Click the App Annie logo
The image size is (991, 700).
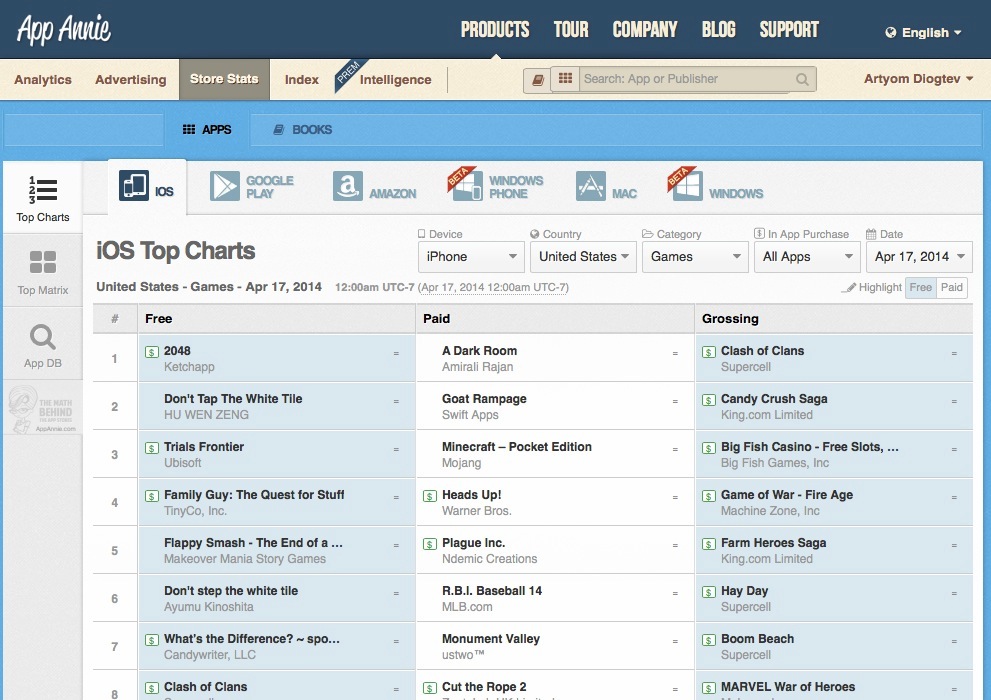pos(63,30)
